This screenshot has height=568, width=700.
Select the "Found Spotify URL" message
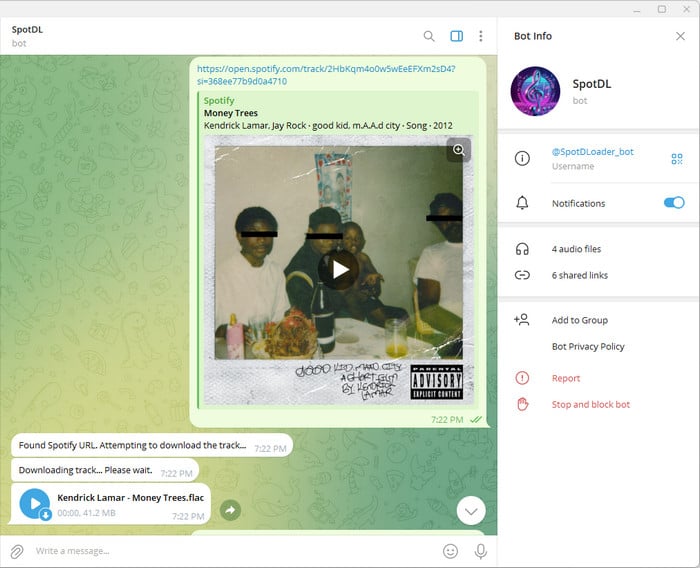[152, 445]
